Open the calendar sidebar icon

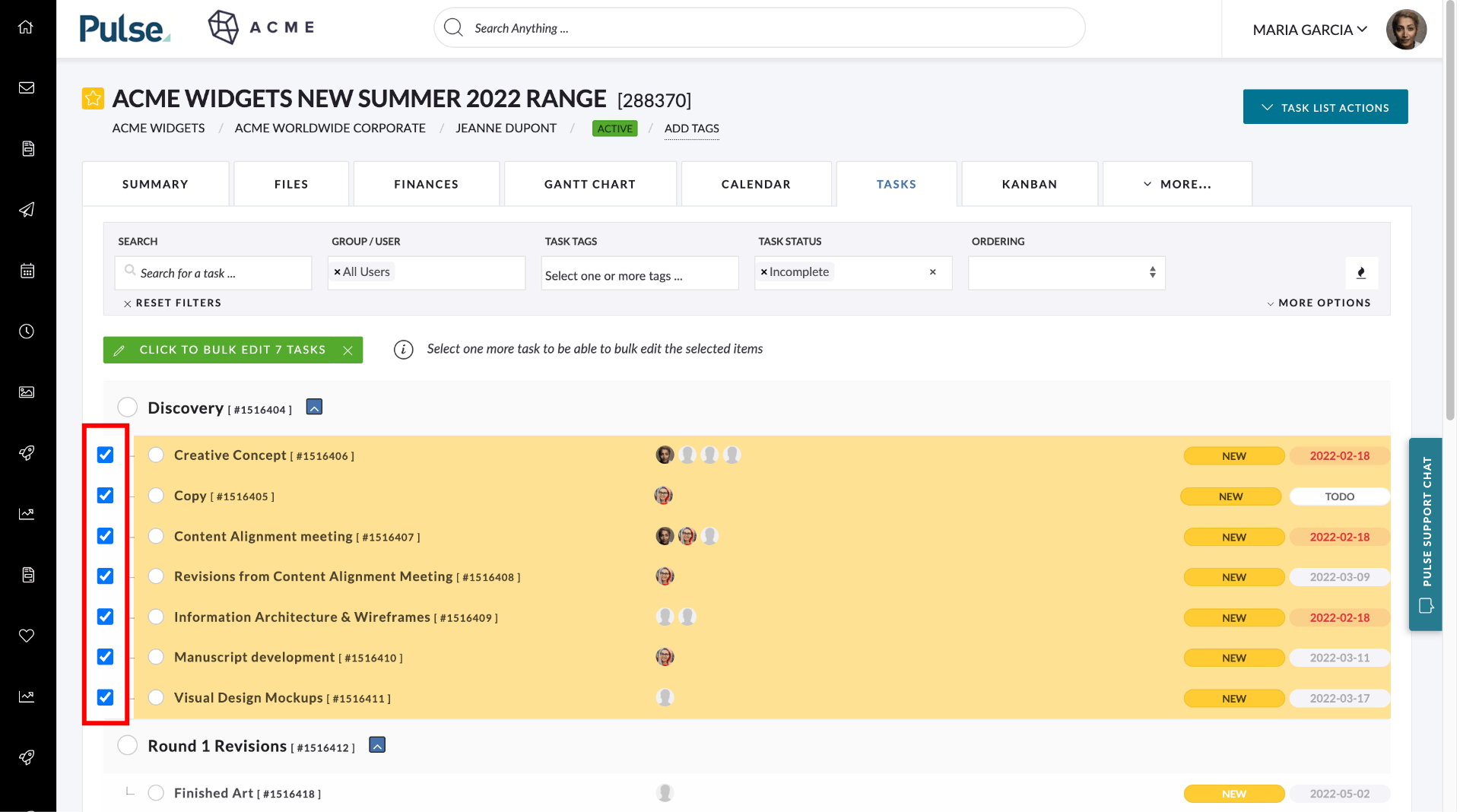coord(27,271)
